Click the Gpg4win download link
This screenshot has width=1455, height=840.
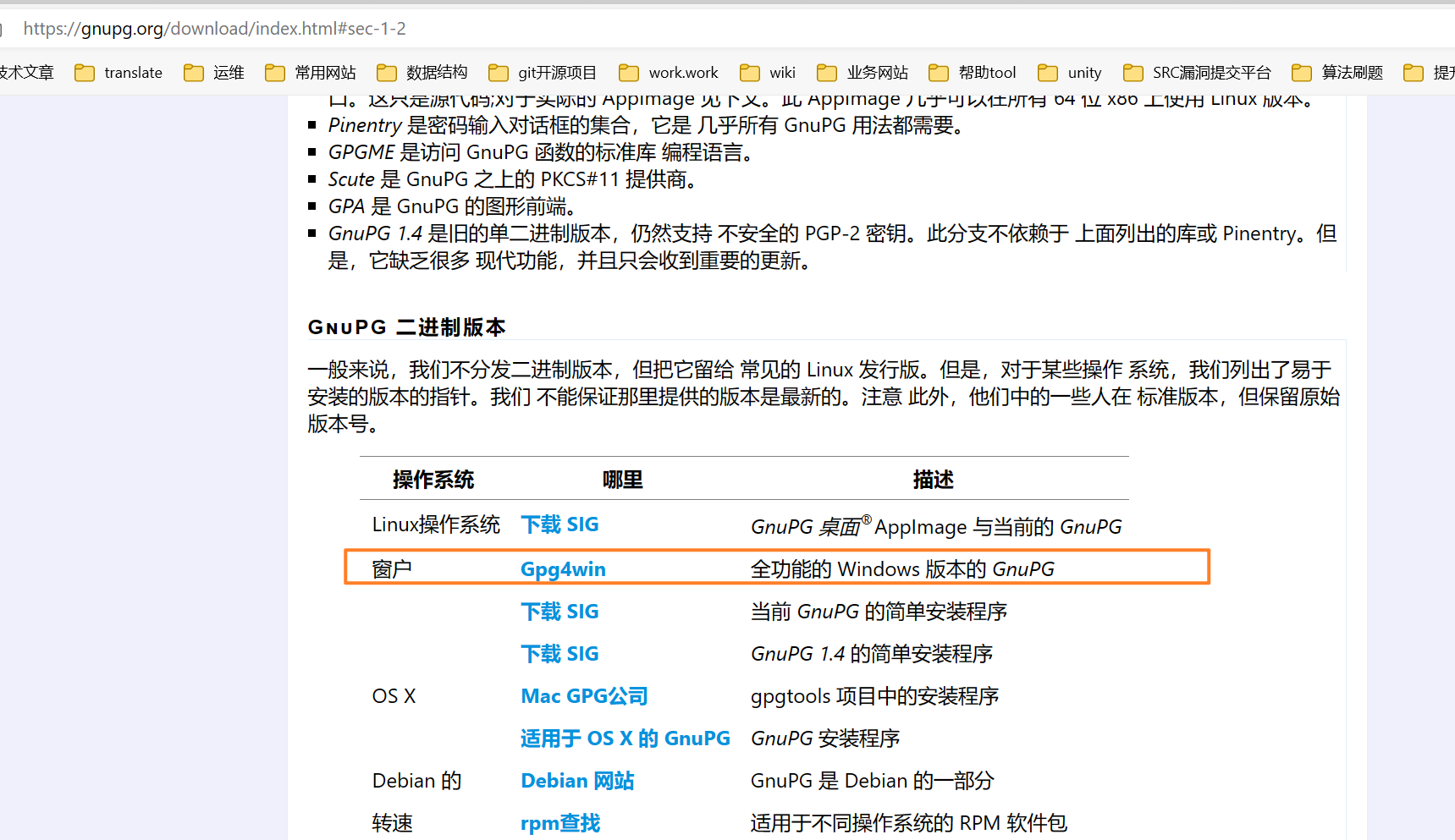click(x=563, y=569)
